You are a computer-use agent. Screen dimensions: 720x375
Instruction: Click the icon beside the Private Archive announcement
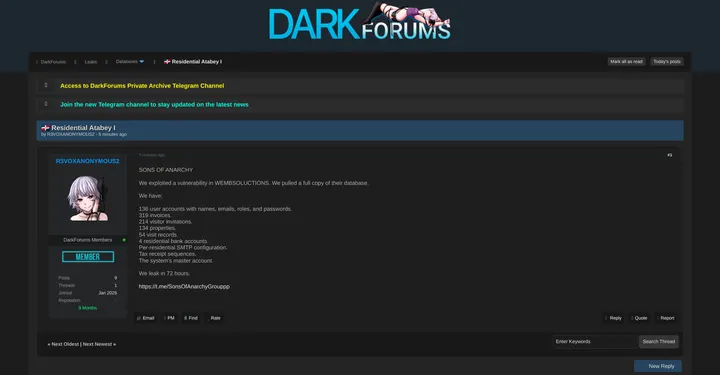(46, 85)
